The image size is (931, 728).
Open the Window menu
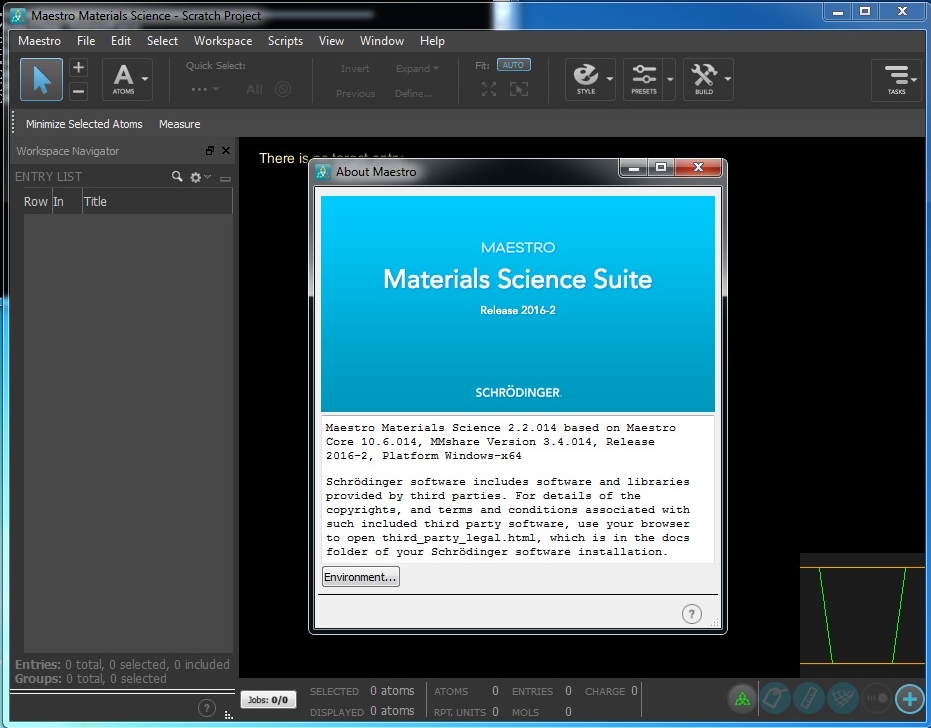pyautogui.click(x=382, y=41)
